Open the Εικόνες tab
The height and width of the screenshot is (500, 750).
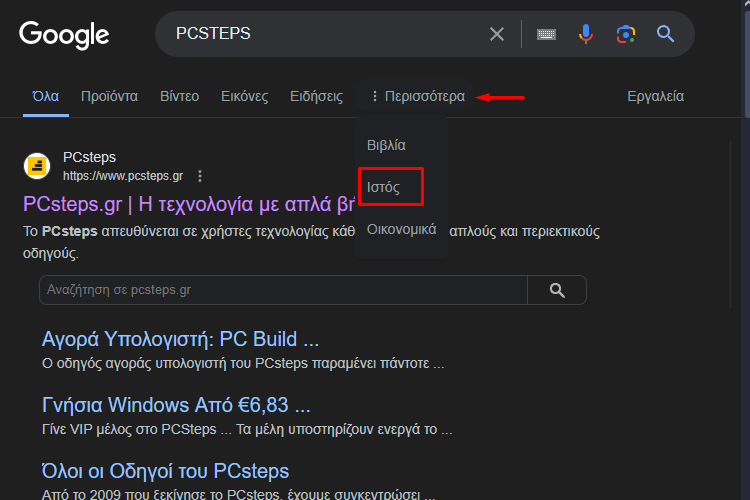(x=244, y=97)
